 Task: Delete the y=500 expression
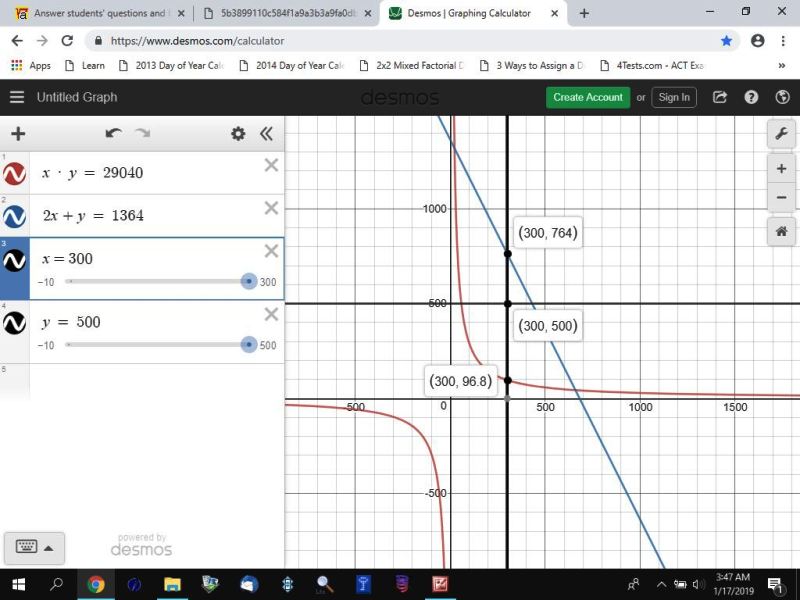point(271,314)
